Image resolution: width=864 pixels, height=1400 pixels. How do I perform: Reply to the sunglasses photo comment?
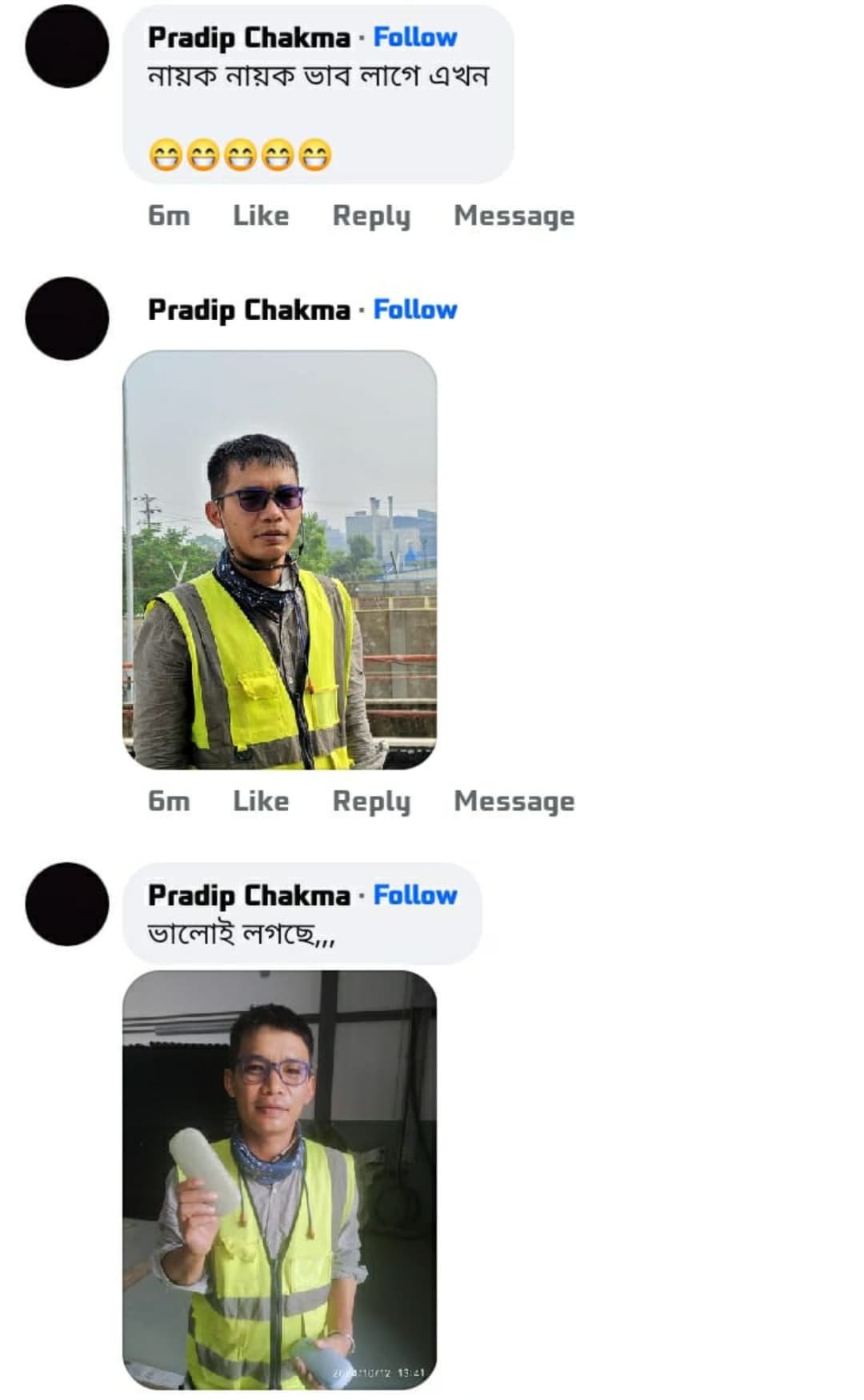(372, 802)
